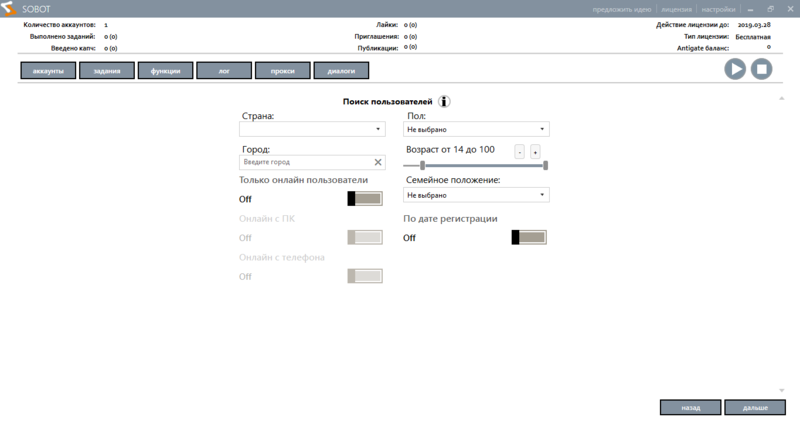This screenshot has width=800, height=427.
Task: Click the plus age stepper button
Action: [x=535, y=152]
